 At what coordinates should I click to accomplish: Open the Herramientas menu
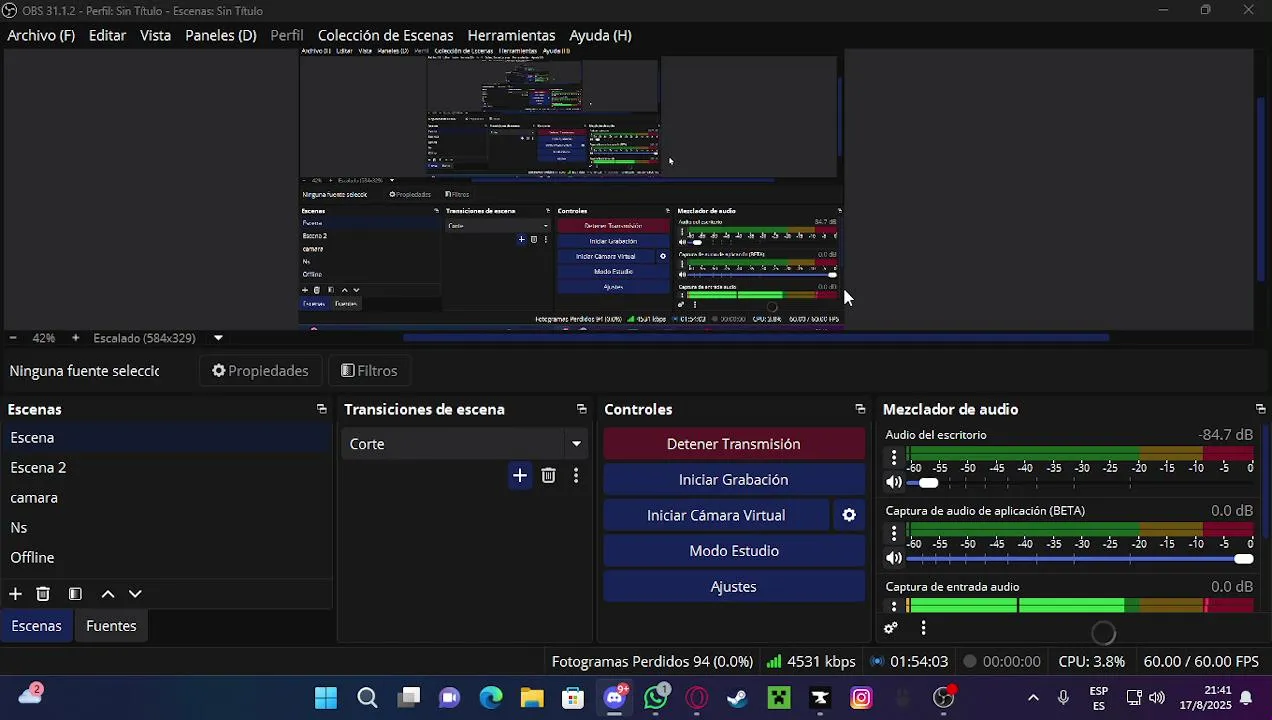(511, 35)
